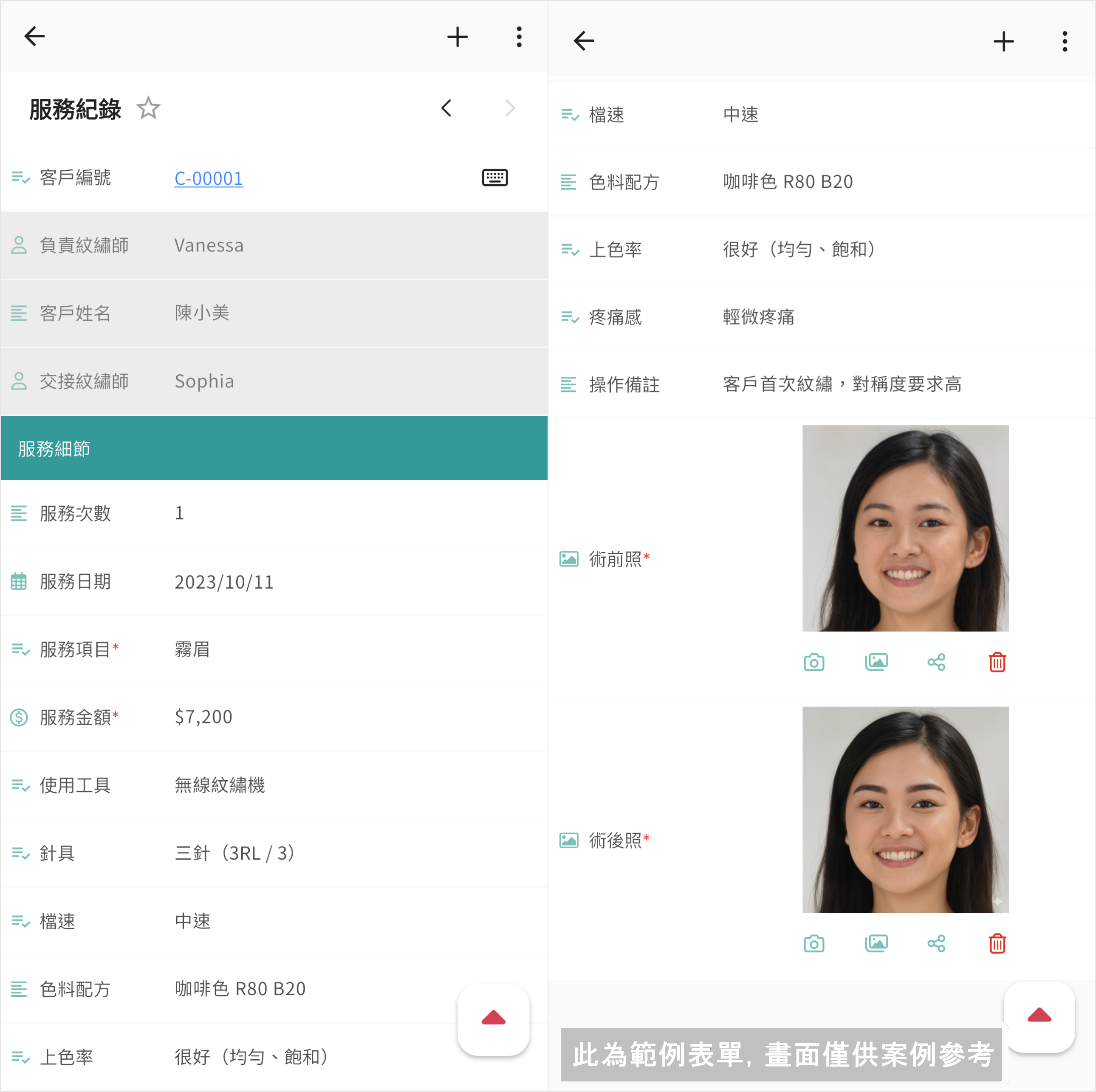Take a new 術前照 with the camera icon
The width and height of the screenshot is (1096, 1092).
[814, 662]
